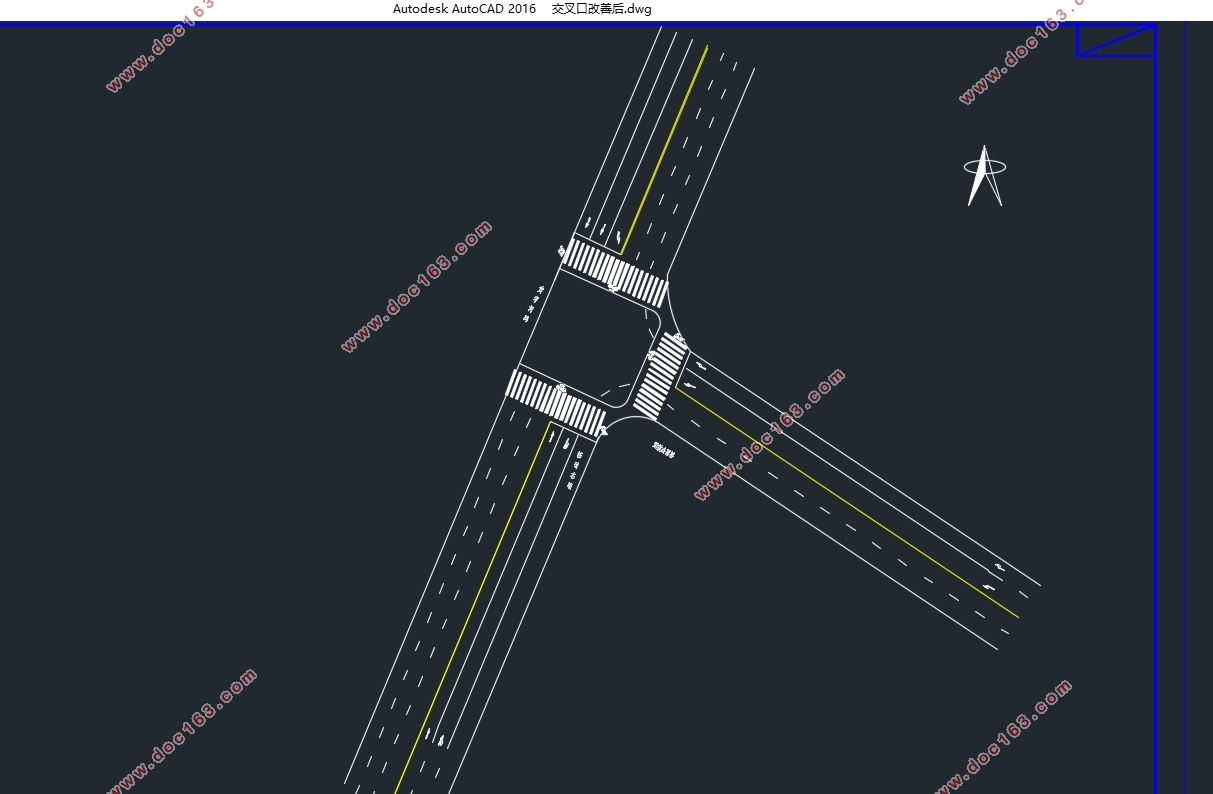Screen dimensions: 1213x794
Task: Click the "Autodesk AutoCAD 2016" title text
Action: coord(464,9)
